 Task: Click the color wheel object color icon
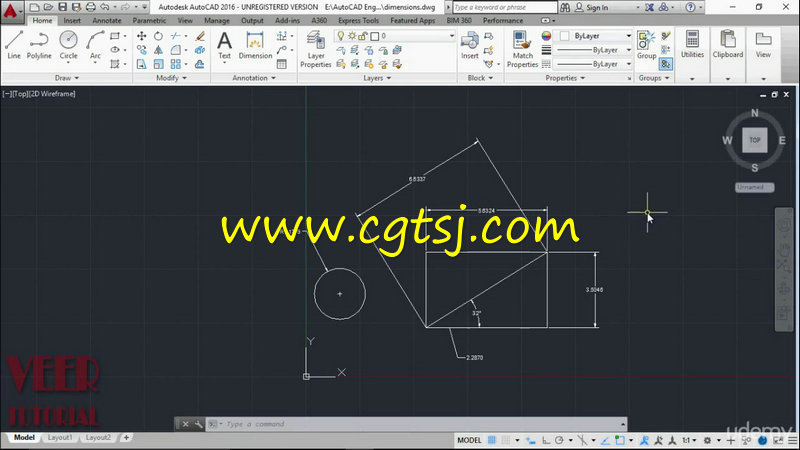coord(546,36)
